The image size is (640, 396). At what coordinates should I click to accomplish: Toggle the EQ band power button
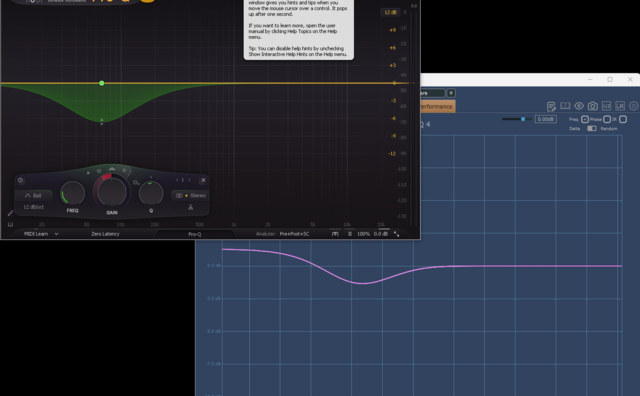(20, 180)
